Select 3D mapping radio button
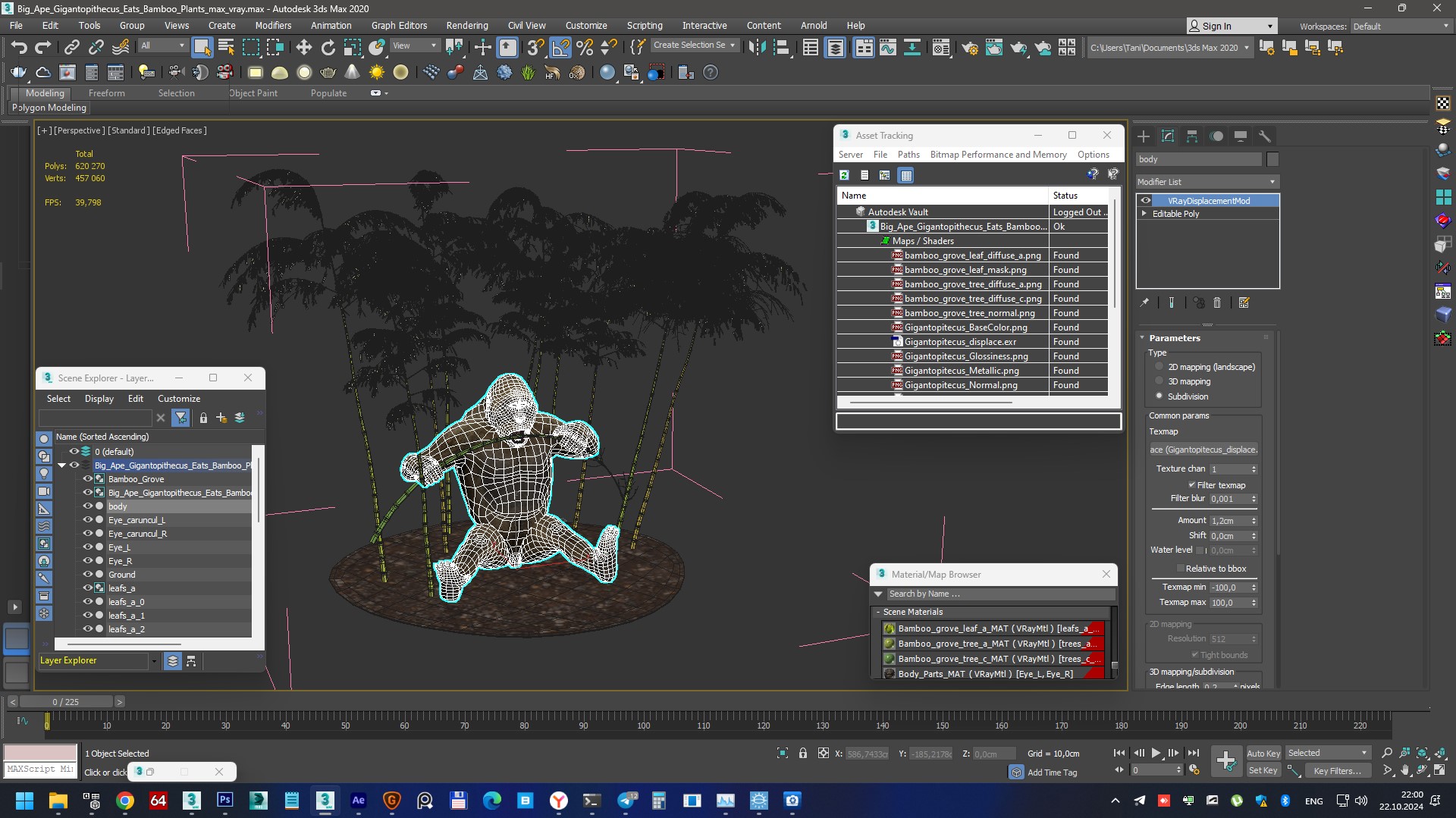Image resolution: width=1456 pixels, height=818 pixels. [1159, 381]
